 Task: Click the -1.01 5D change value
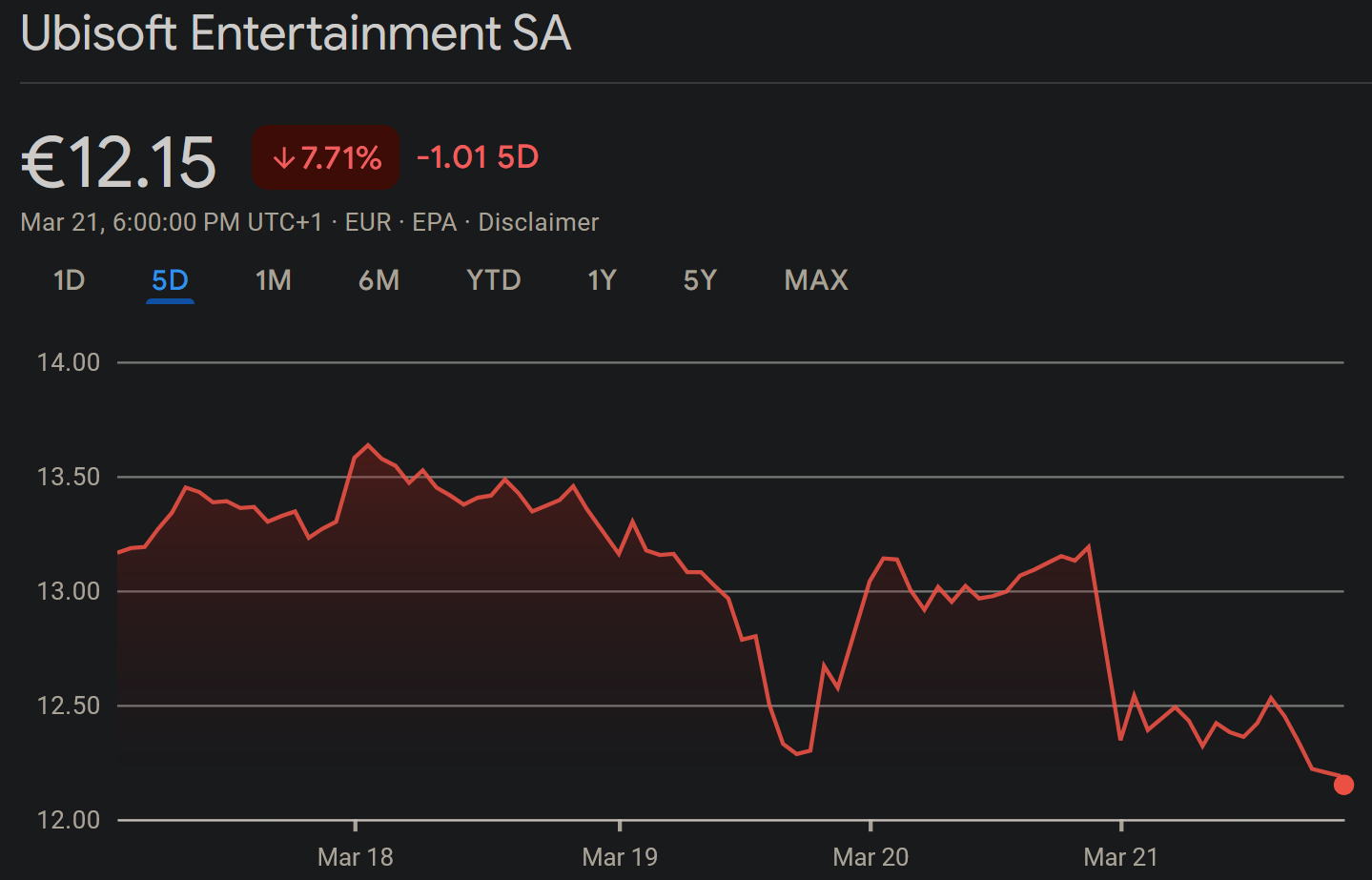click(478, 157)
